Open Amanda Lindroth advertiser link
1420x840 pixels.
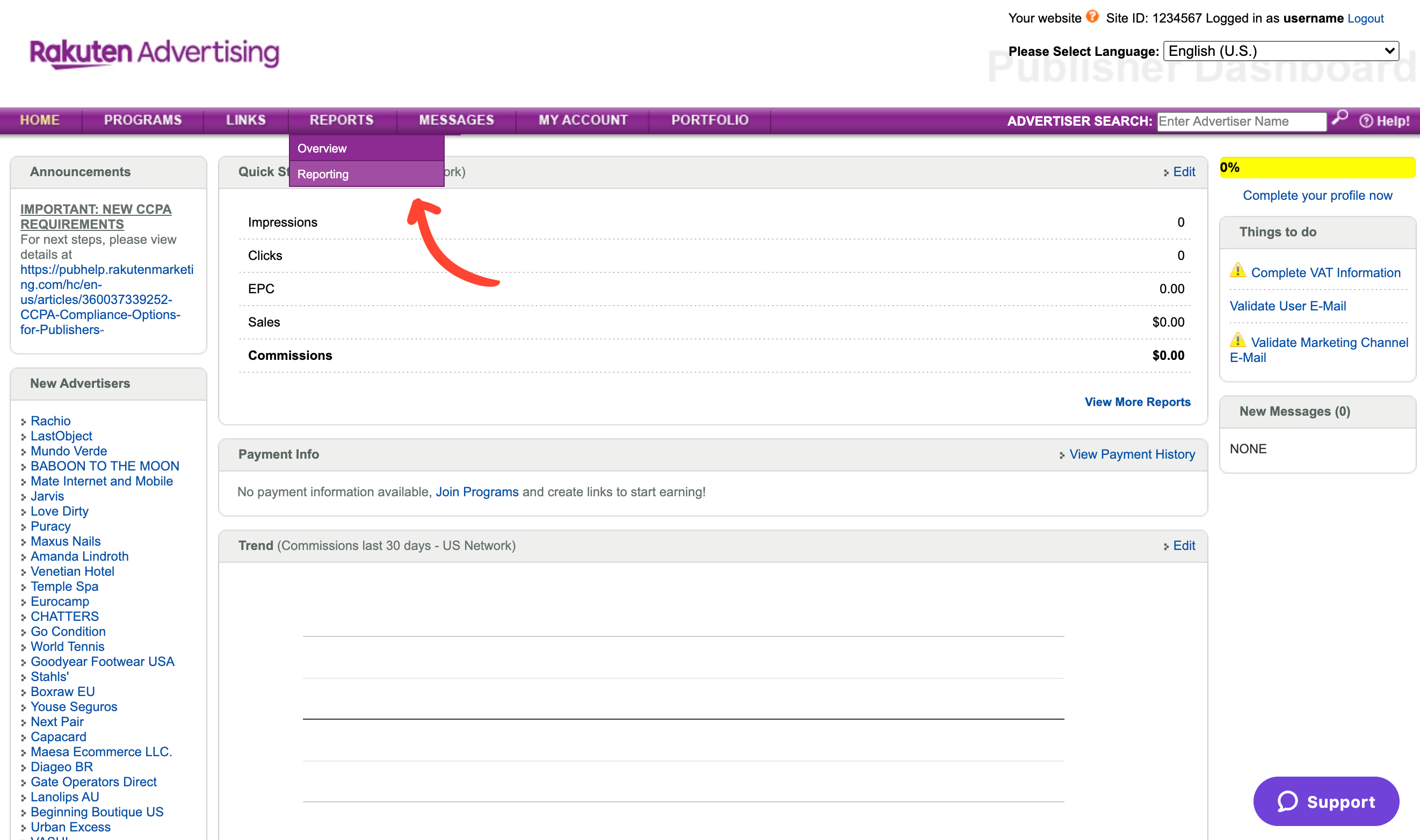click(79, 556)
